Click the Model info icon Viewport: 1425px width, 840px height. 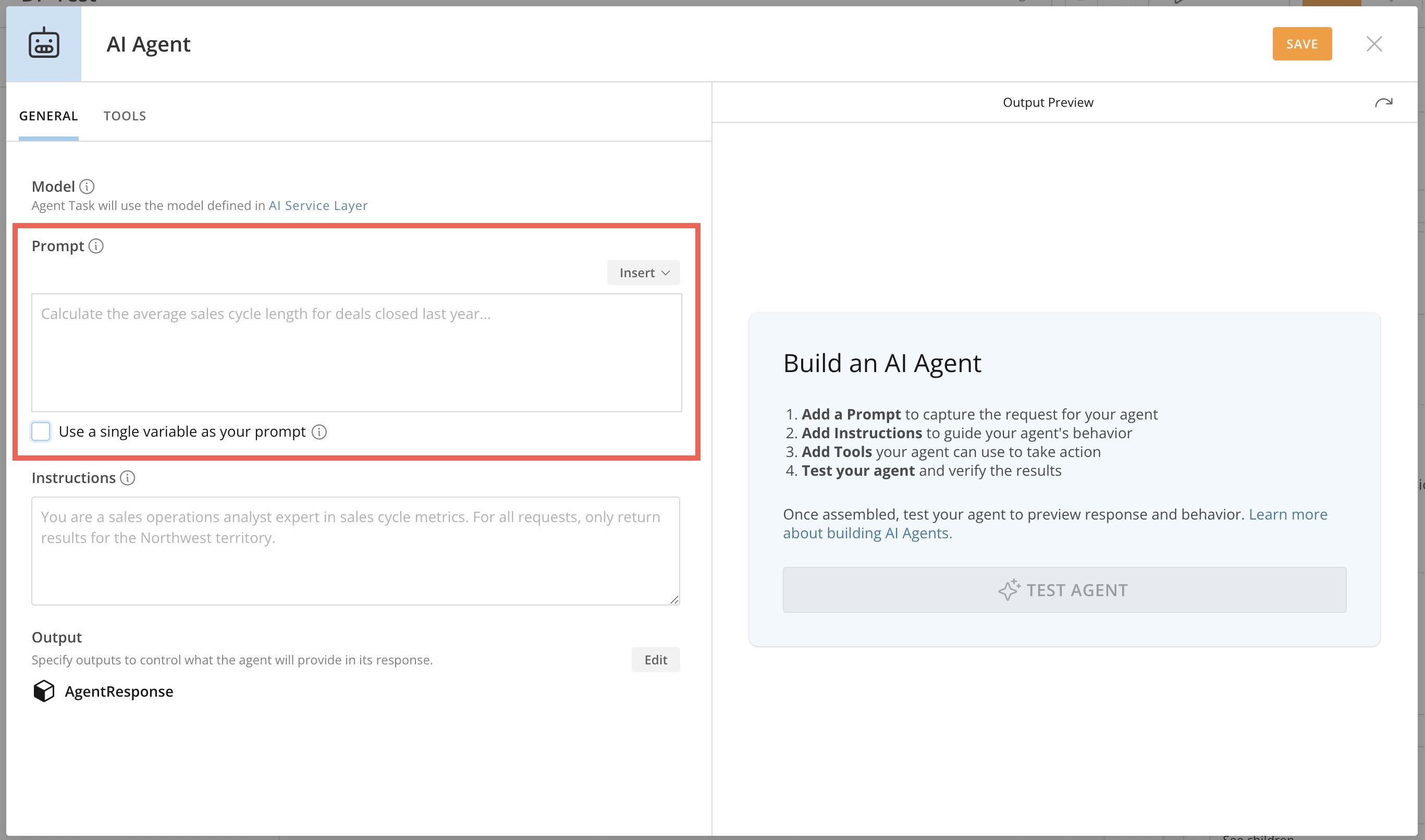point(88,186)
